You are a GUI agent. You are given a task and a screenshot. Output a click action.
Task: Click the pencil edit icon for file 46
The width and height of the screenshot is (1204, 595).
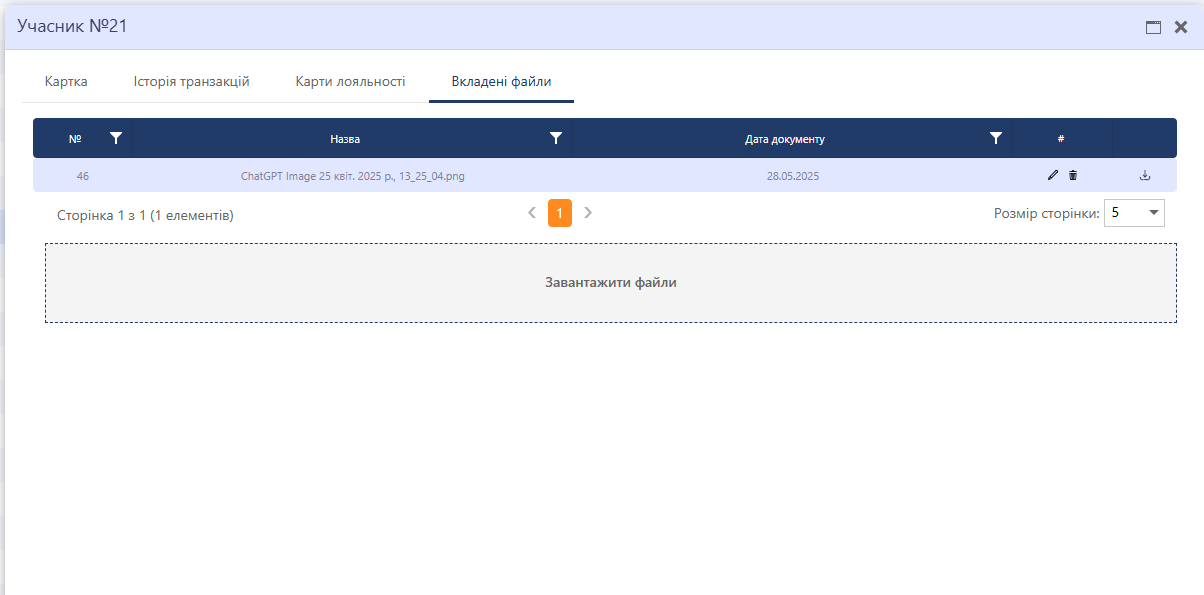[x=1052, y=176]
